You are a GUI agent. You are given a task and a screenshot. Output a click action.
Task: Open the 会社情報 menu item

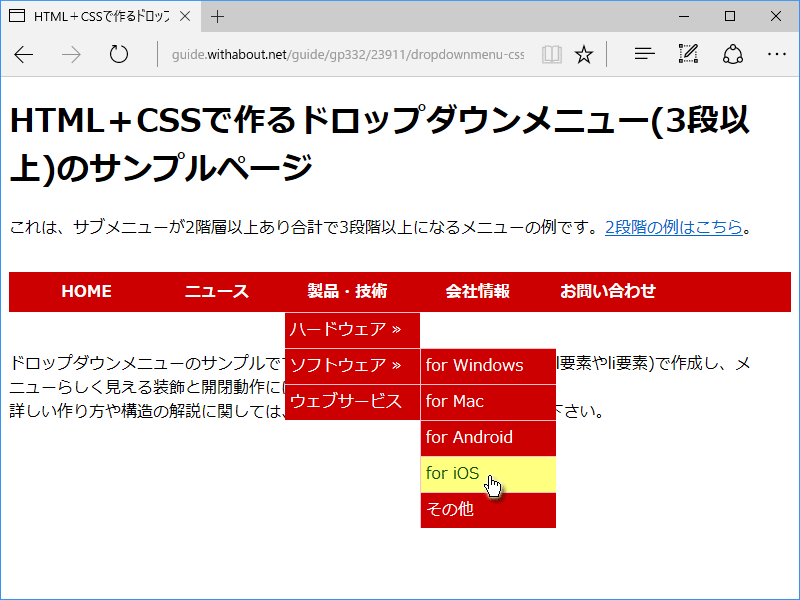pyautogui.click(x=478, y=291)
